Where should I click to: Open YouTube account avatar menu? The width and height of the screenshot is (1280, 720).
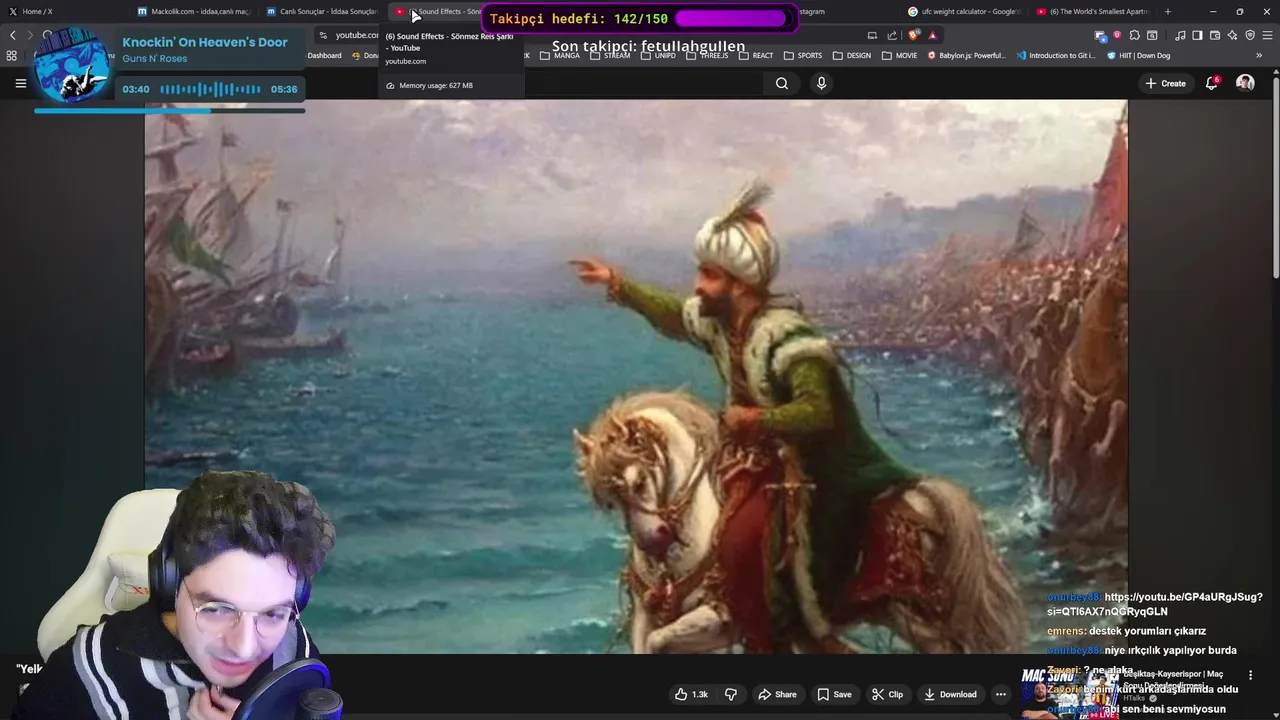(x=1245, y=83)
